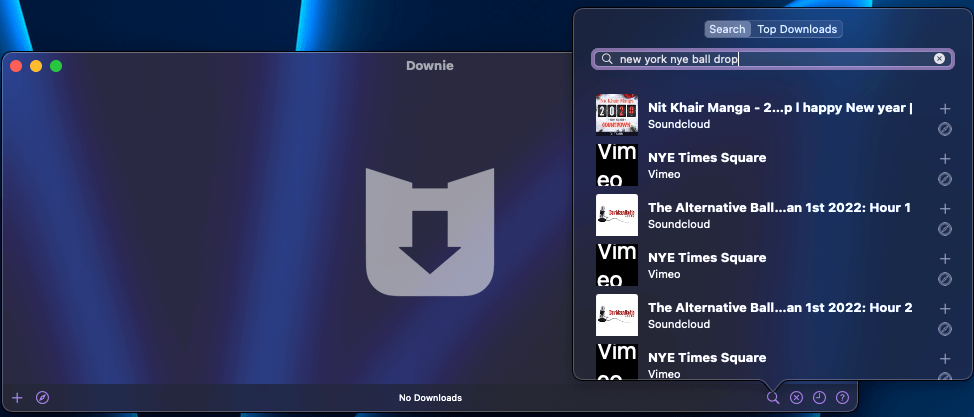Select 'The Alternative Ball...an 1st 2022: Hour 1' title

click(x=780, y=208)
